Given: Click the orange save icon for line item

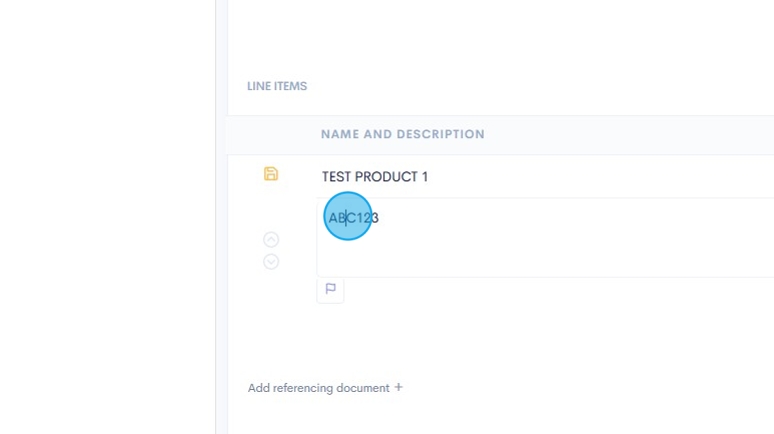Looking at the screenshot, I should (x=271, y=174).
